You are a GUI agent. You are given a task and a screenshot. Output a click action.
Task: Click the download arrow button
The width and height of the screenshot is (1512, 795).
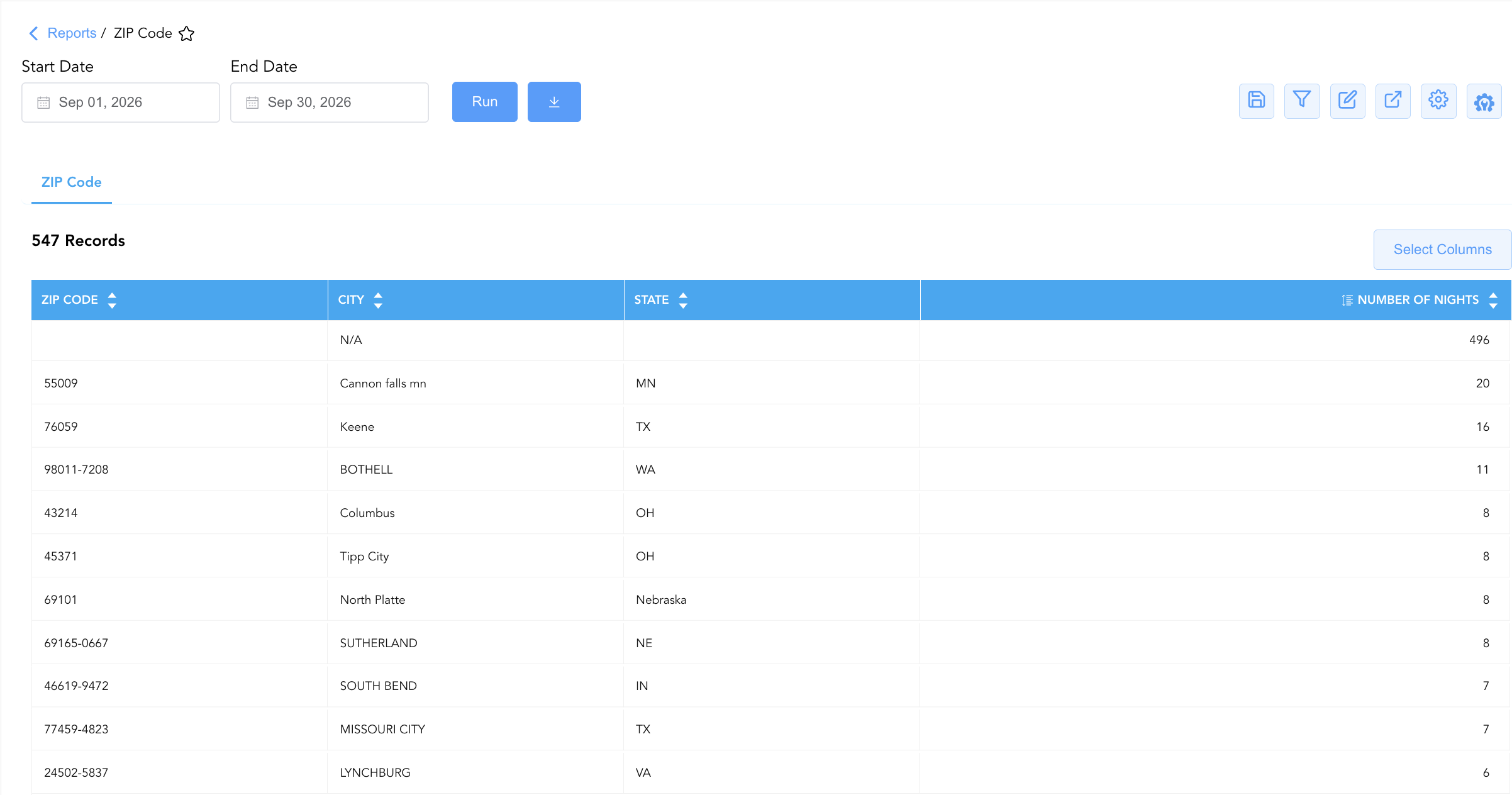coord(554,102)
